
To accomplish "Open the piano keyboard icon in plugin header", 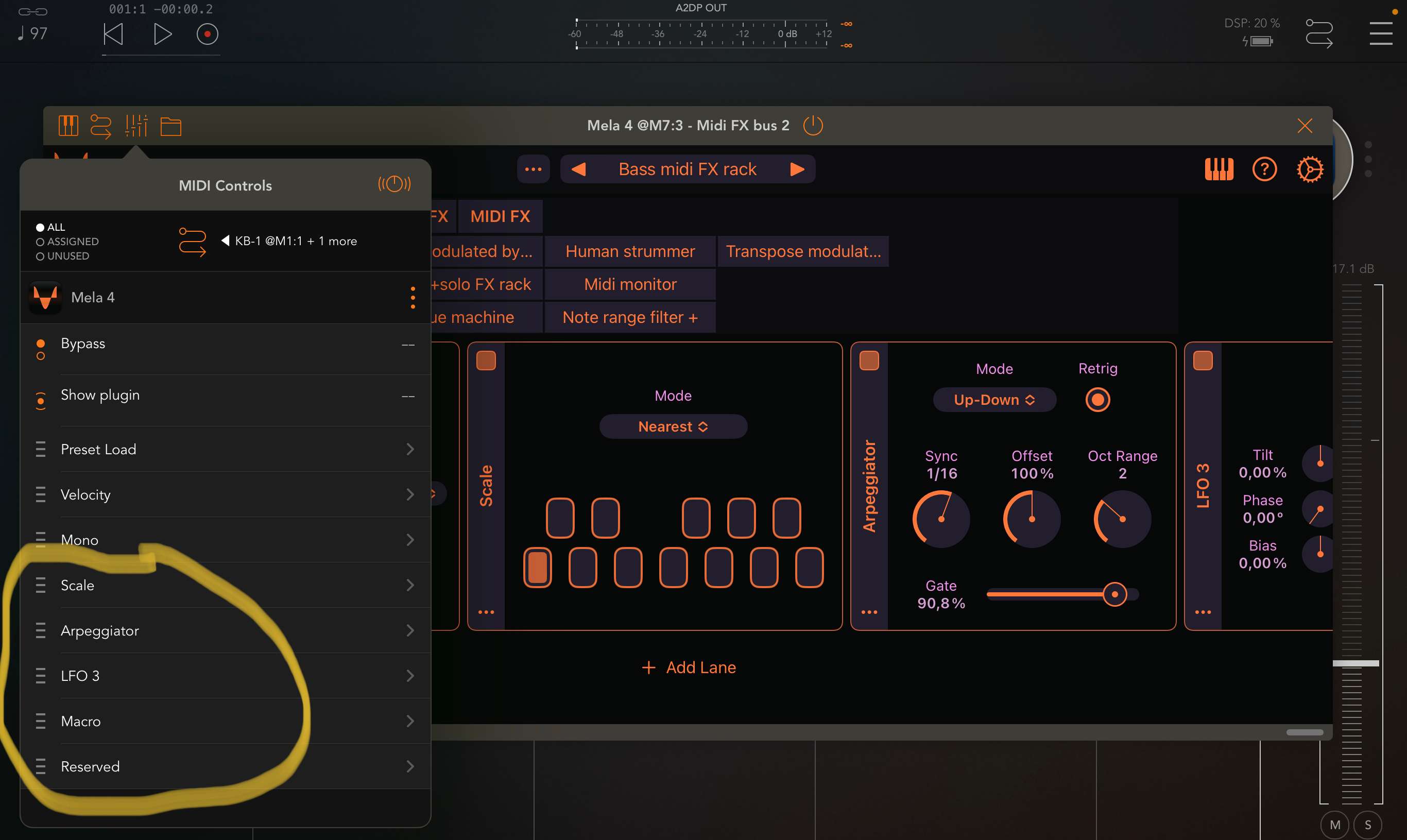I will tap(68, 126).
